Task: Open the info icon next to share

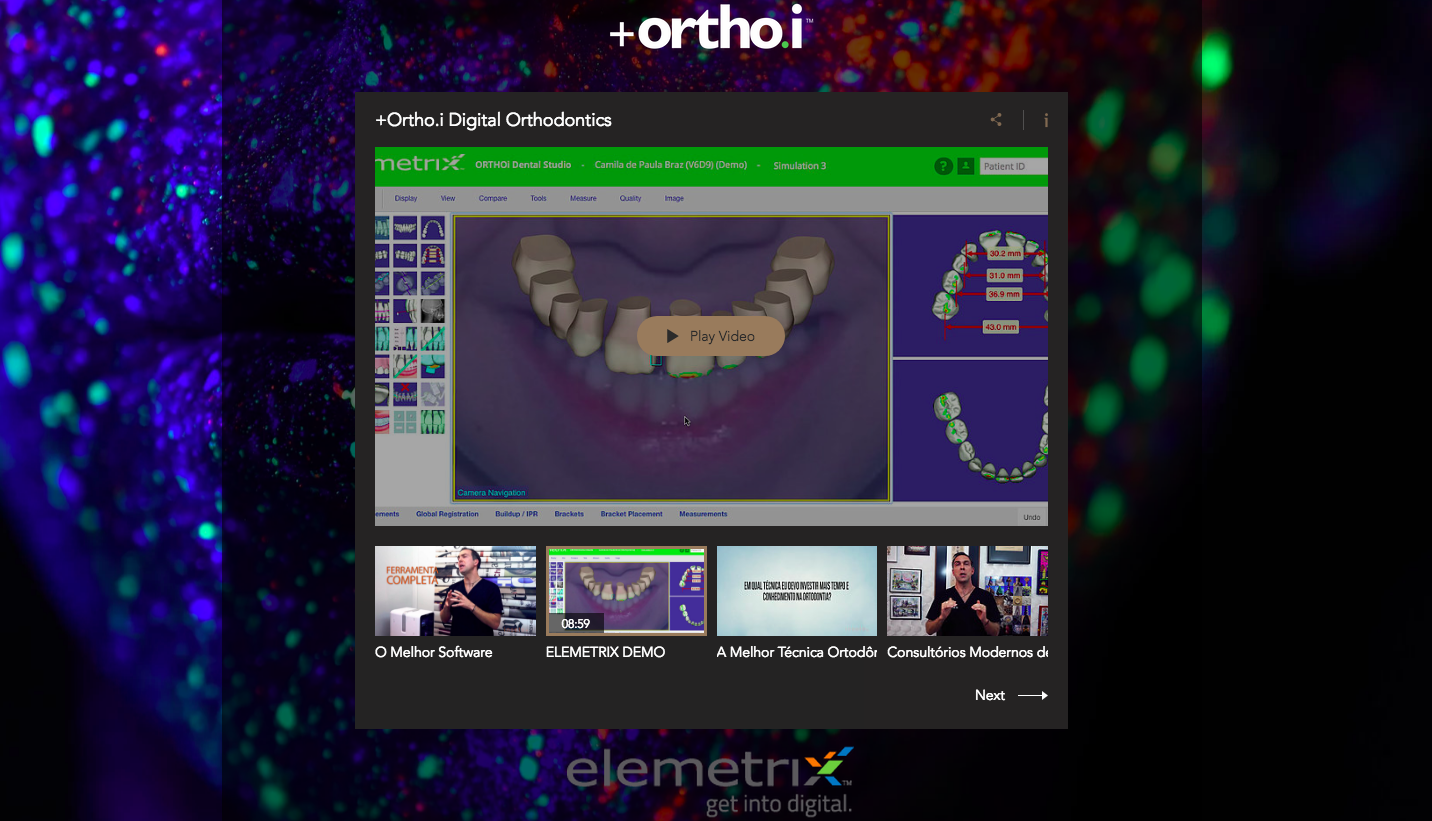Action: click(1045, 120)
